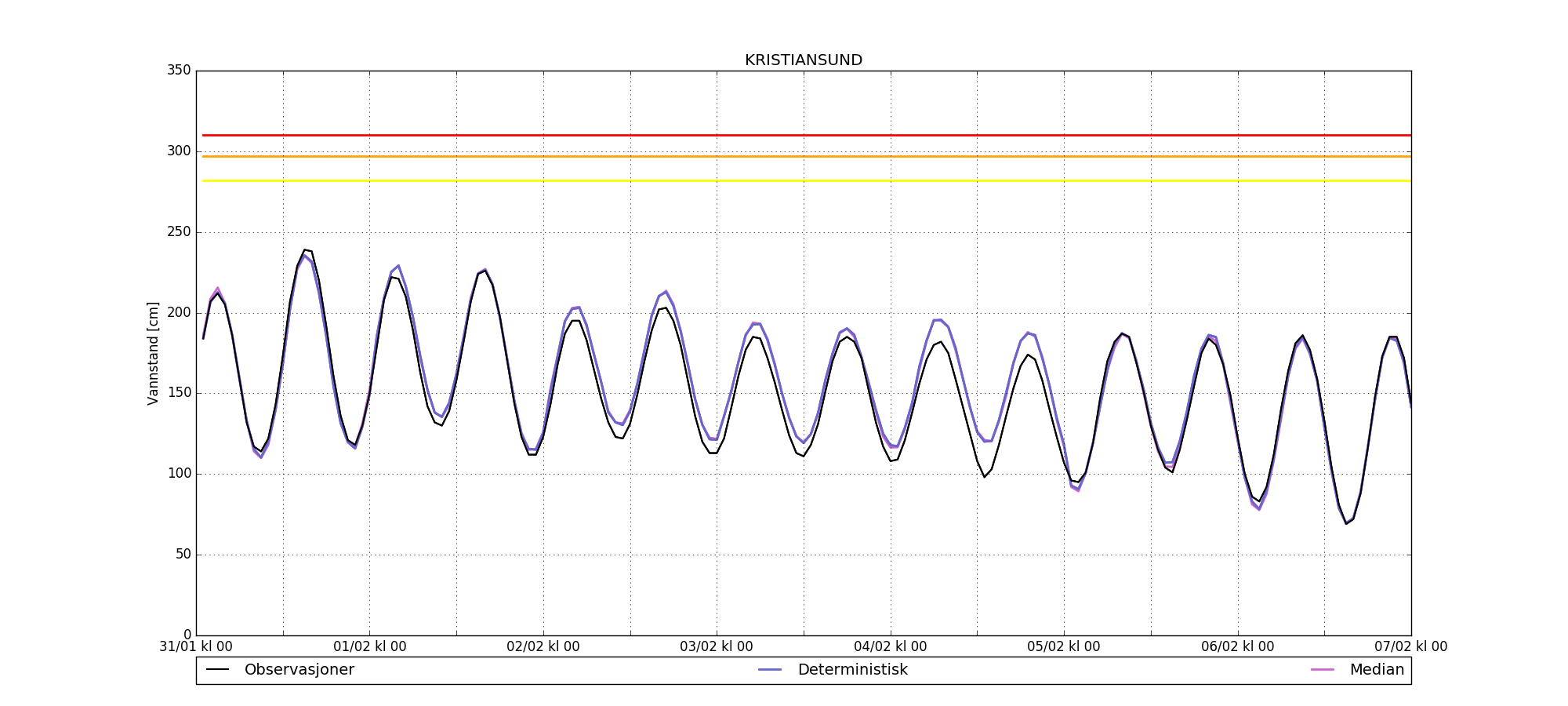Click the KRISTIANSUND chart title

tap(804, 60)
